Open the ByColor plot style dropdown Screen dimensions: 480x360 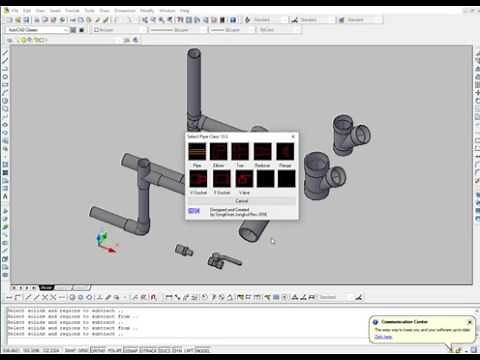pyautogui.click(x=279, y=30)
